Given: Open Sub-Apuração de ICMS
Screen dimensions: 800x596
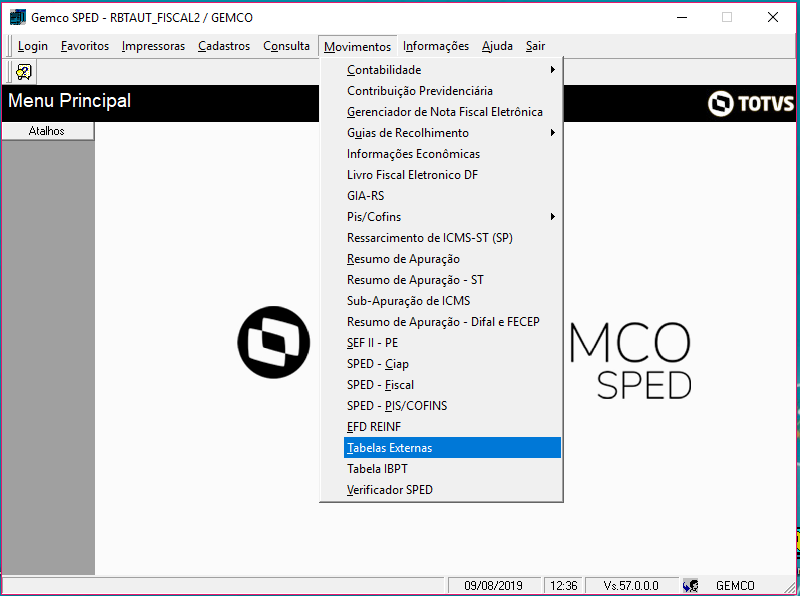Looking at the screenshot, I should (452, 301).
